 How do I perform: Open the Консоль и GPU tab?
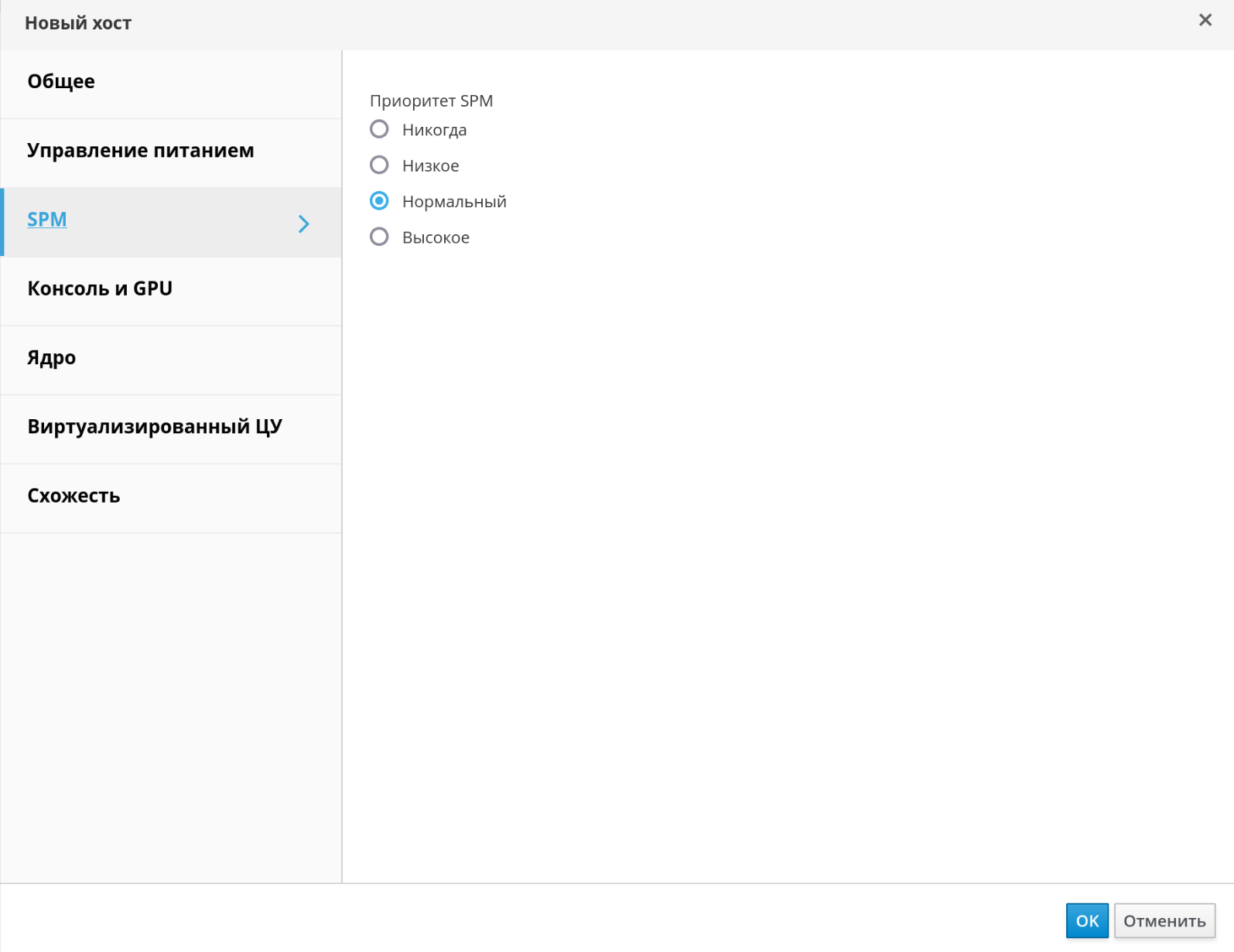[100, 288]
